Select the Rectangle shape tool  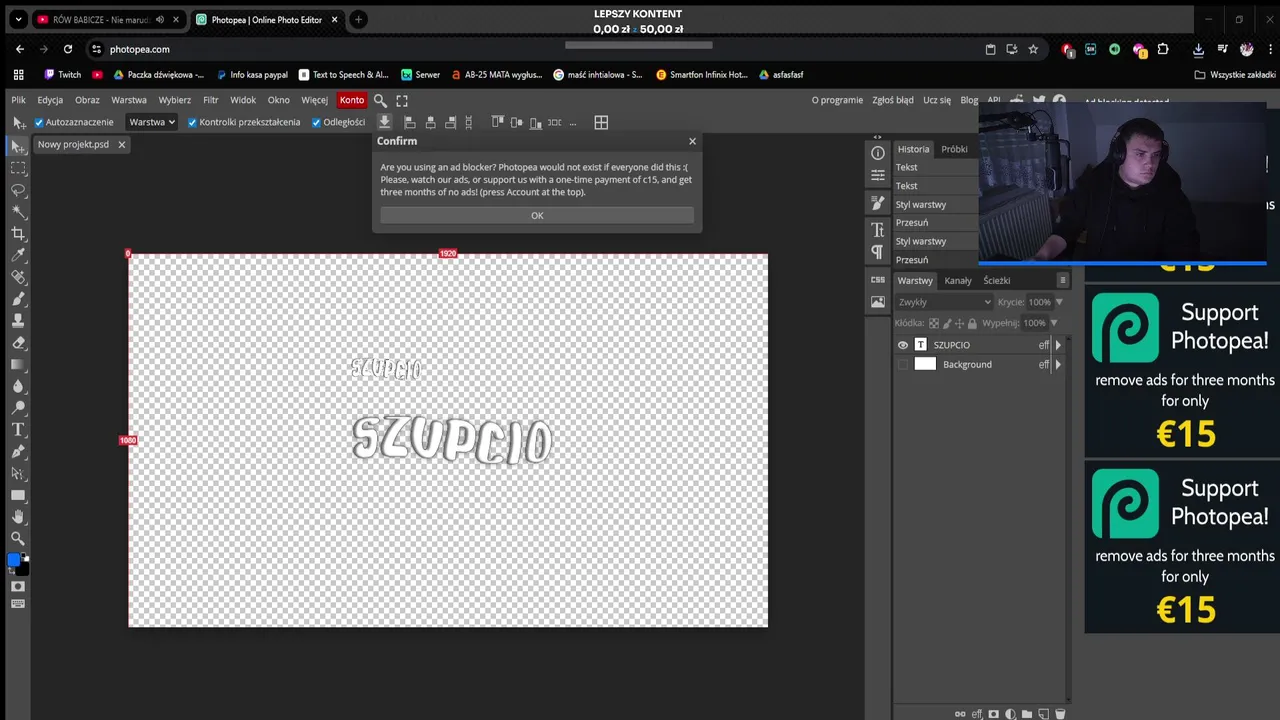point(18,495)
